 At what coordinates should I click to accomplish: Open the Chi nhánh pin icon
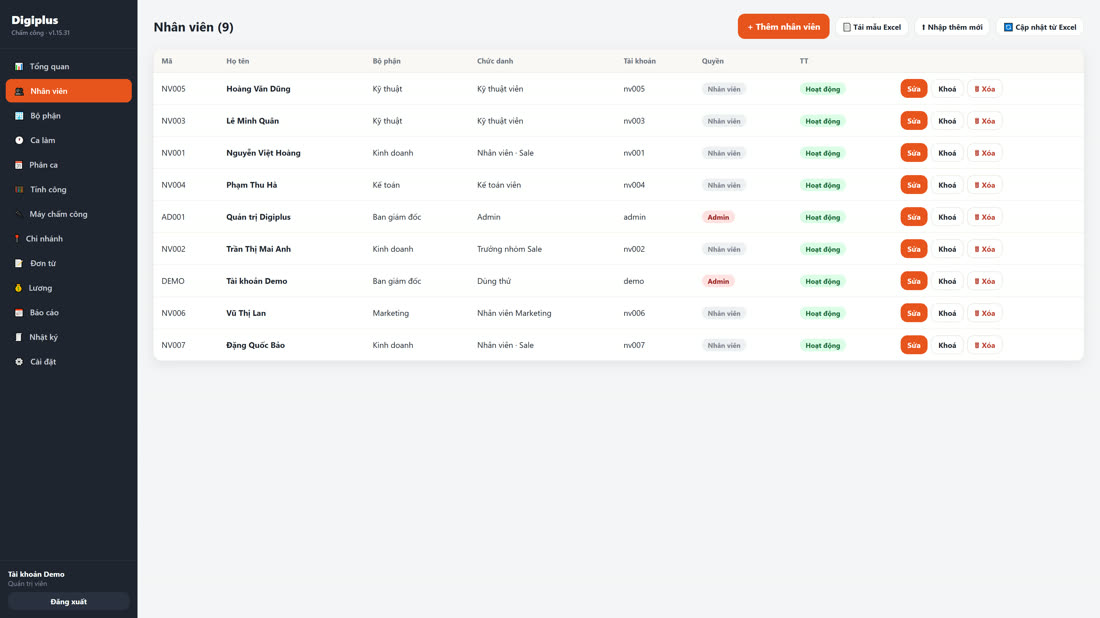tap(17, 239)
